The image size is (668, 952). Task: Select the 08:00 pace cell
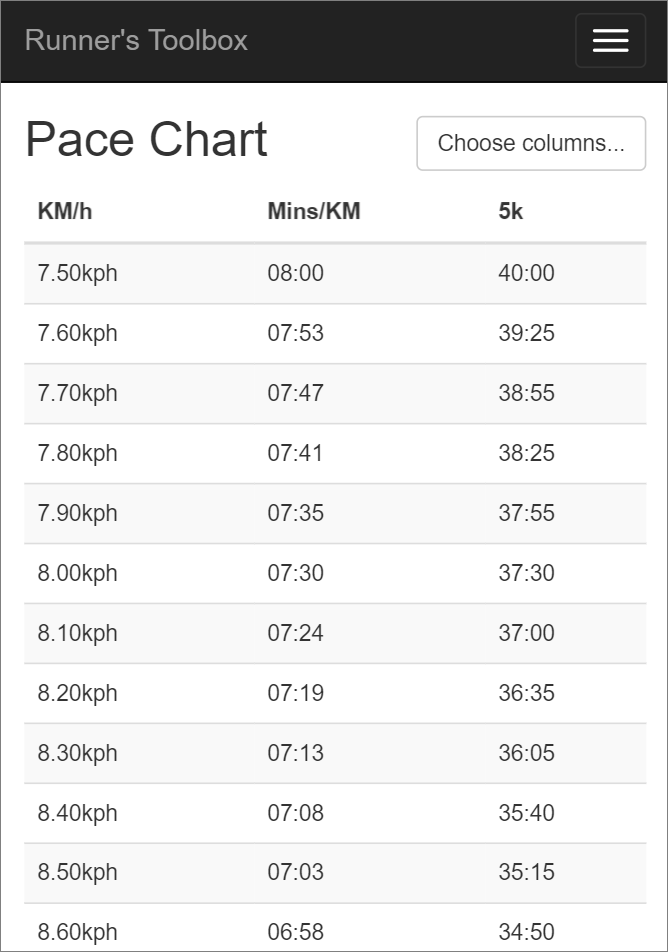click(x=296, y=273)
